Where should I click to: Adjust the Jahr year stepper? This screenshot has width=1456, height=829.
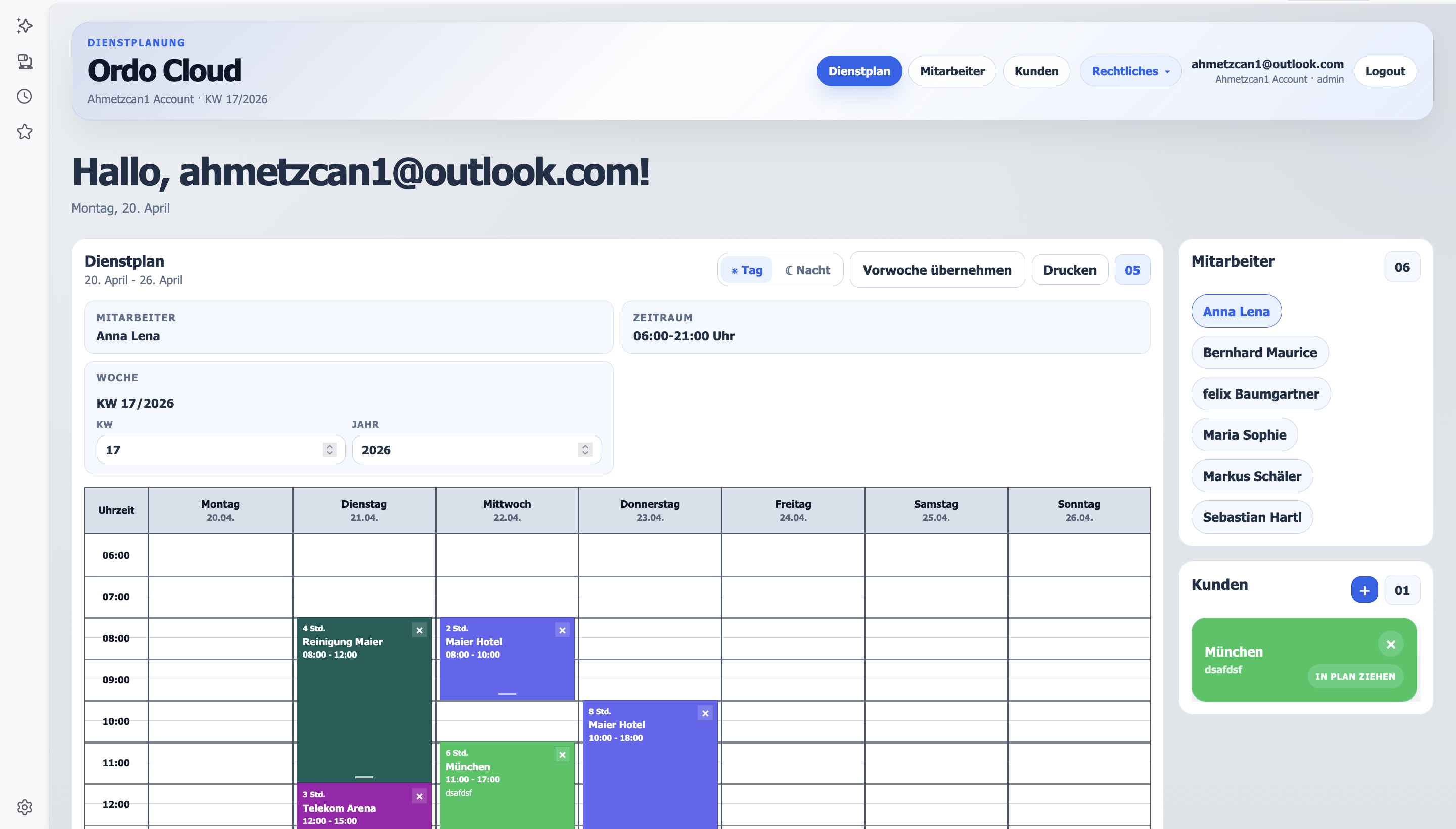pyautogui.click(x=585, y=450)
